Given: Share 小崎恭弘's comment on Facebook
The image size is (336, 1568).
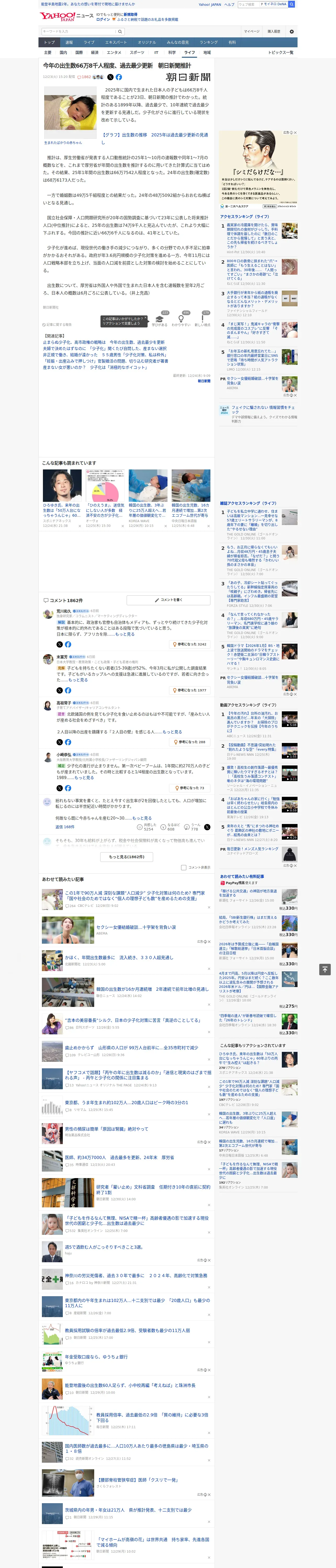Looking at the screenshot, I should pyautogui.click(x=68, y=788).
